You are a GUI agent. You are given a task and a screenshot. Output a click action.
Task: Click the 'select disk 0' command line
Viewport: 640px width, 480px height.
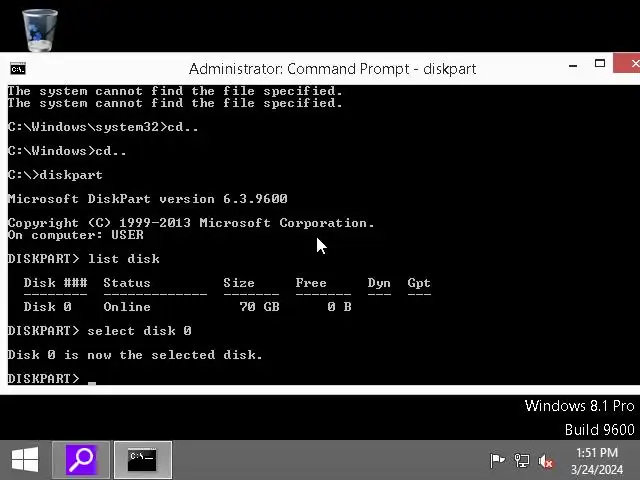click(x=100, y=331)
